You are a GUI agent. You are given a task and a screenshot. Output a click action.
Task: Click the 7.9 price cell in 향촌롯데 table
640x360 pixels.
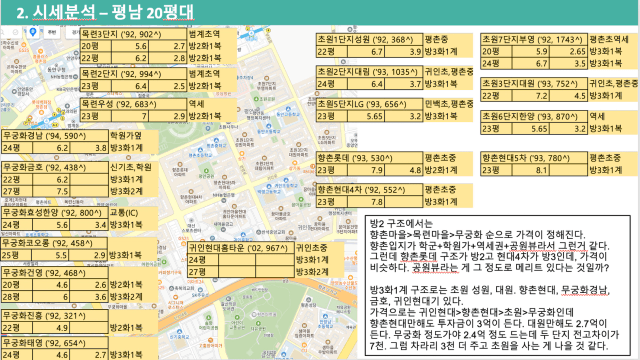pos(366,170)
